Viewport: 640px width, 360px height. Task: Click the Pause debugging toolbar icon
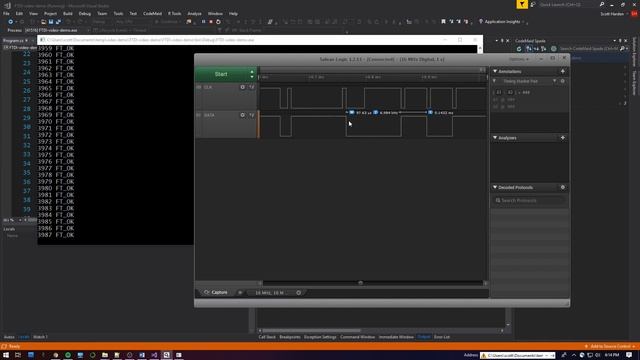(203, 22)
